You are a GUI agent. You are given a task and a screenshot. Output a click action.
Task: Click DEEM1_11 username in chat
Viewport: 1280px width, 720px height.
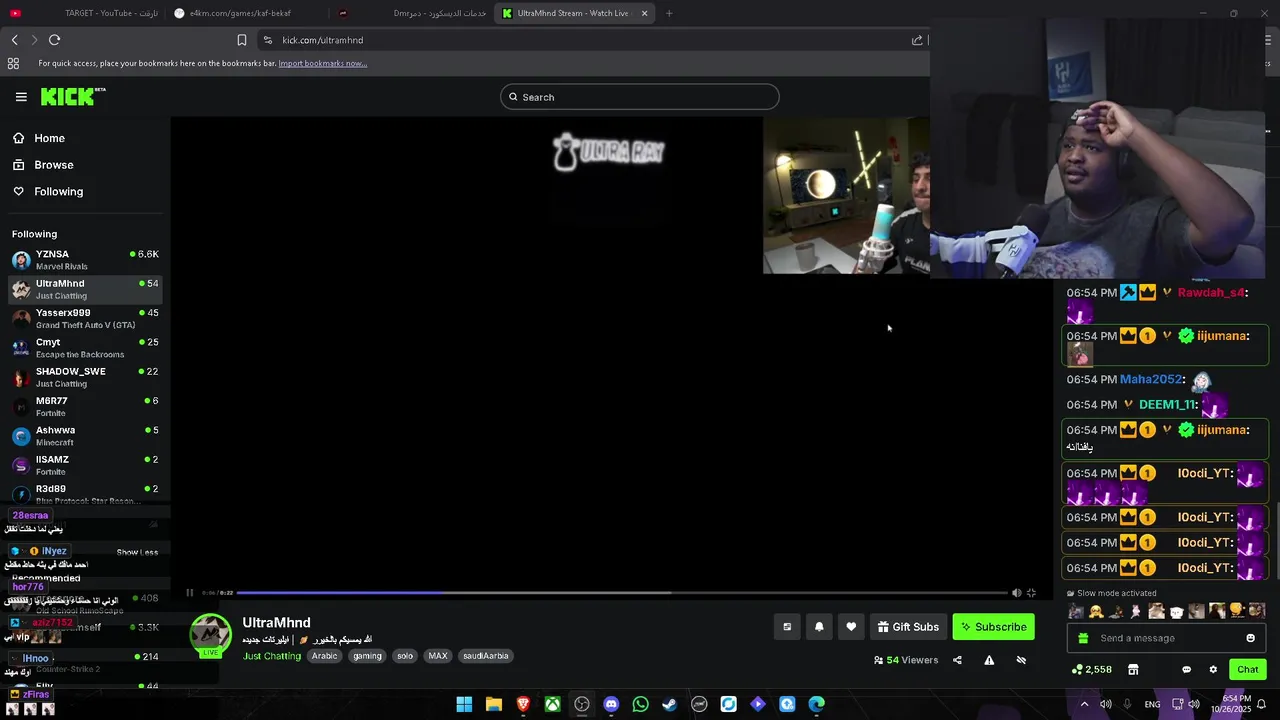[1167, 404]
